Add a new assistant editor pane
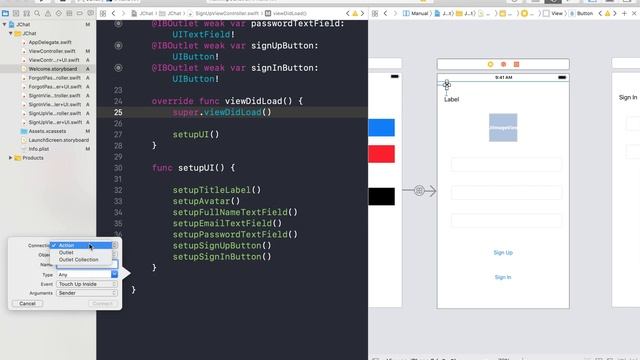640x360 pixels. (x=624, y=13)
